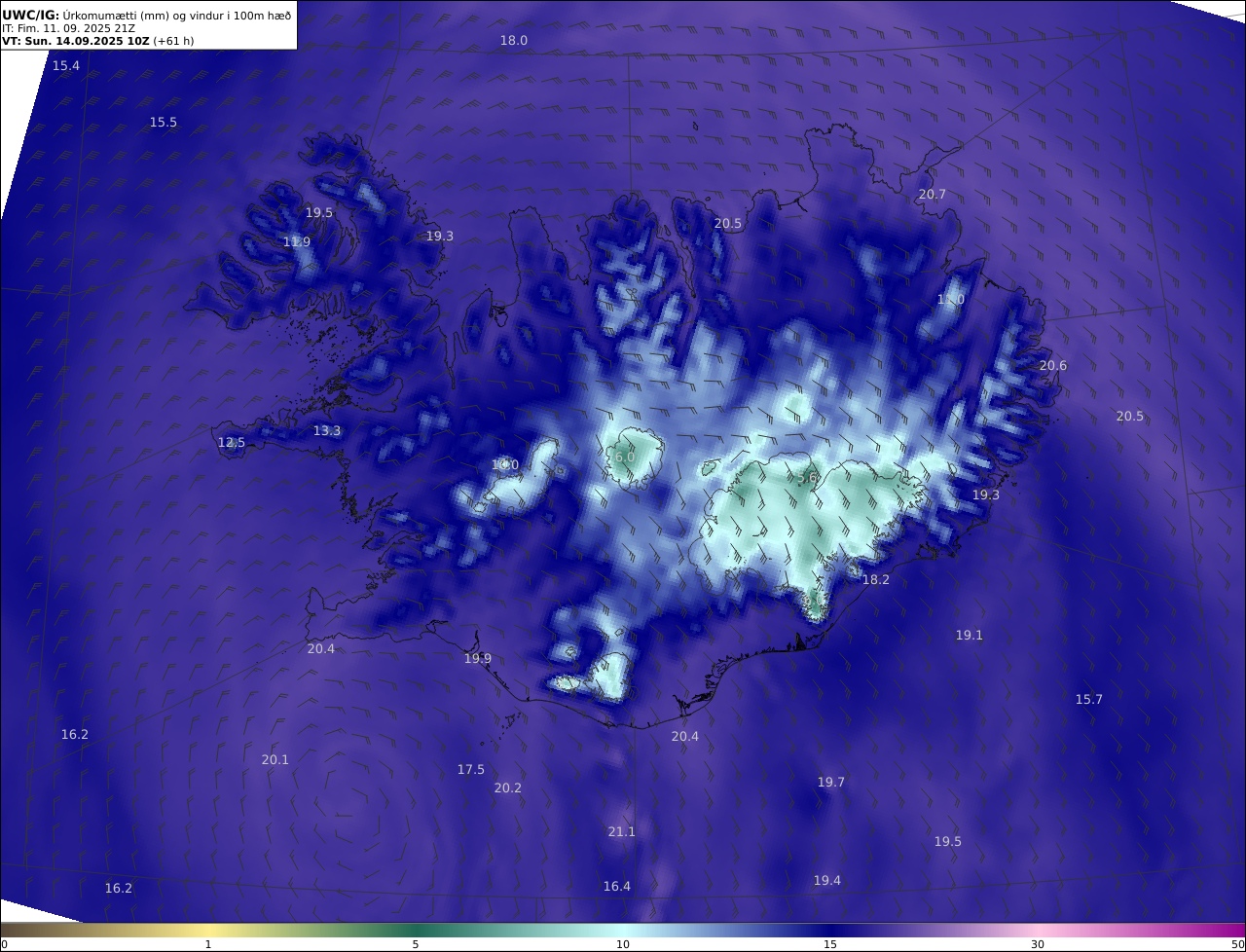The height and width of the screenshot is (952, 1246).
Task: Click the 15 tick on the color scale
Action: coord(830,944)
